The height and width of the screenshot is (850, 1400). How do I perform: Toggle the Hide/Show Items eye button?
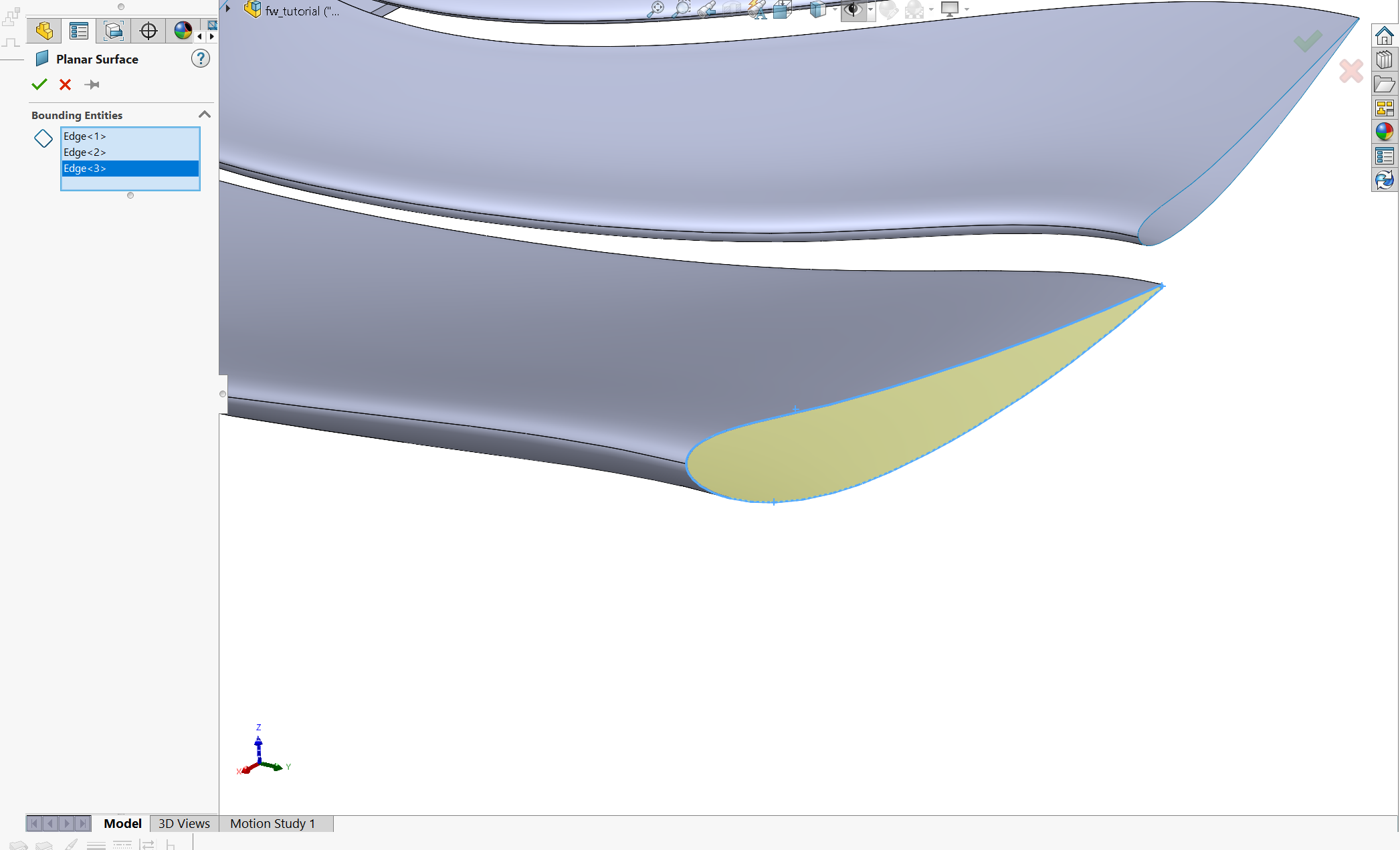[x=853, y=9]
